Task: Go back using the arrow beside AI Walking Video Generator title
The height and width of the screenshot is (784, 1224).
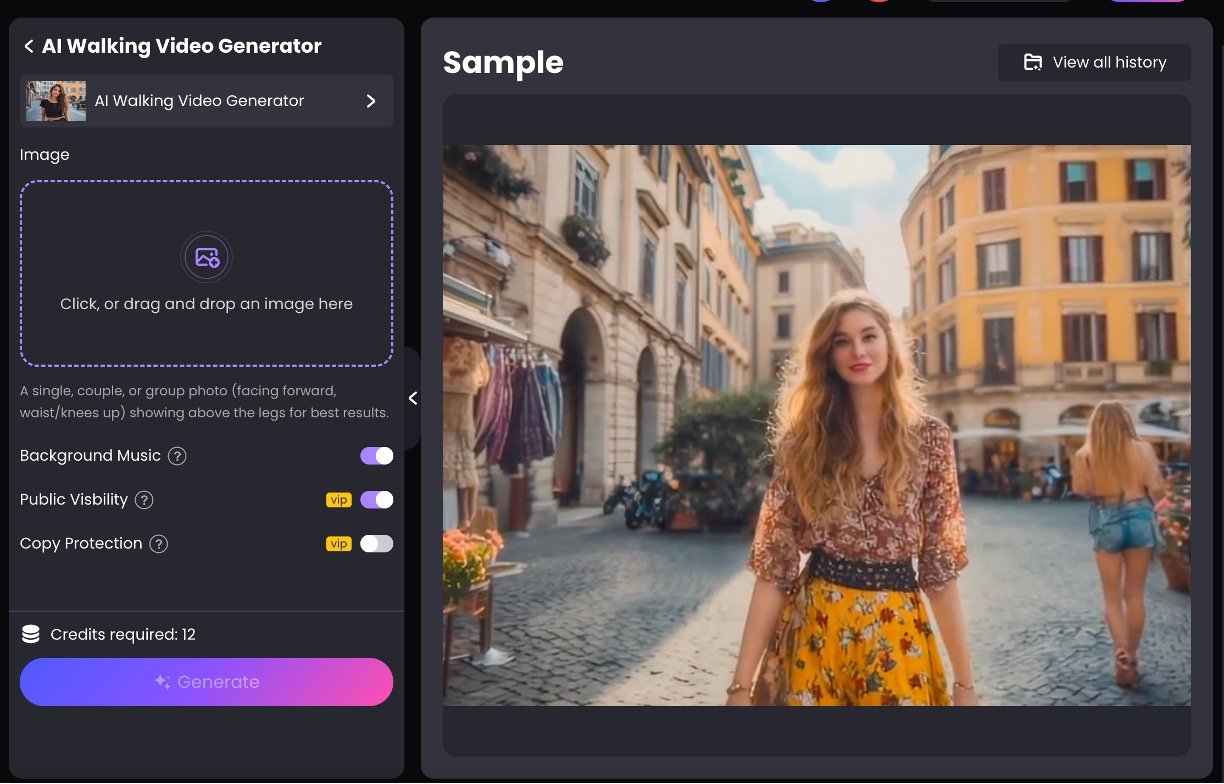Action: pos(29,46)
